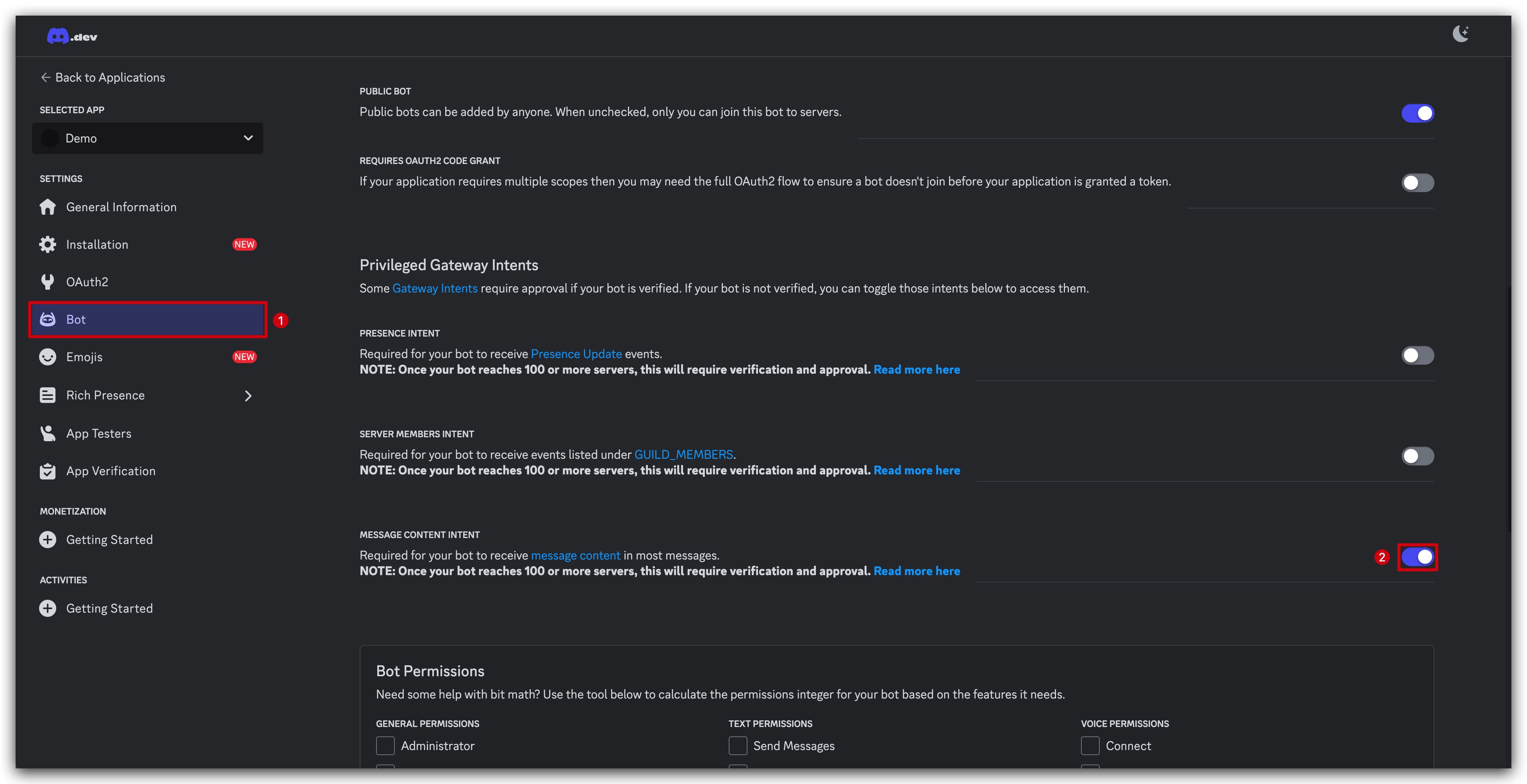The image size is (1527, 784).
Task: Disable the Public Bot toggle
Action: [x=1417, y=112]
